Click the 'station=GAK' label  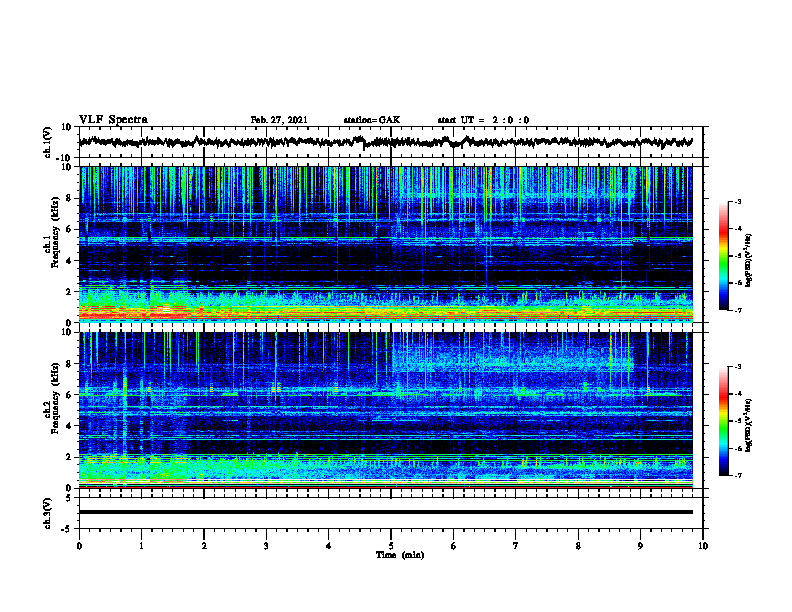[372, 120]
